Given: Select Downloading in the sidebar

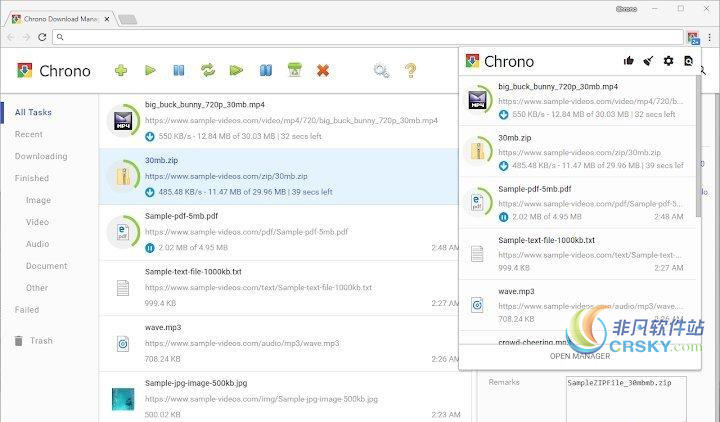Looking at the screenshot, I should pyautogui.click(x=41, y=156).
